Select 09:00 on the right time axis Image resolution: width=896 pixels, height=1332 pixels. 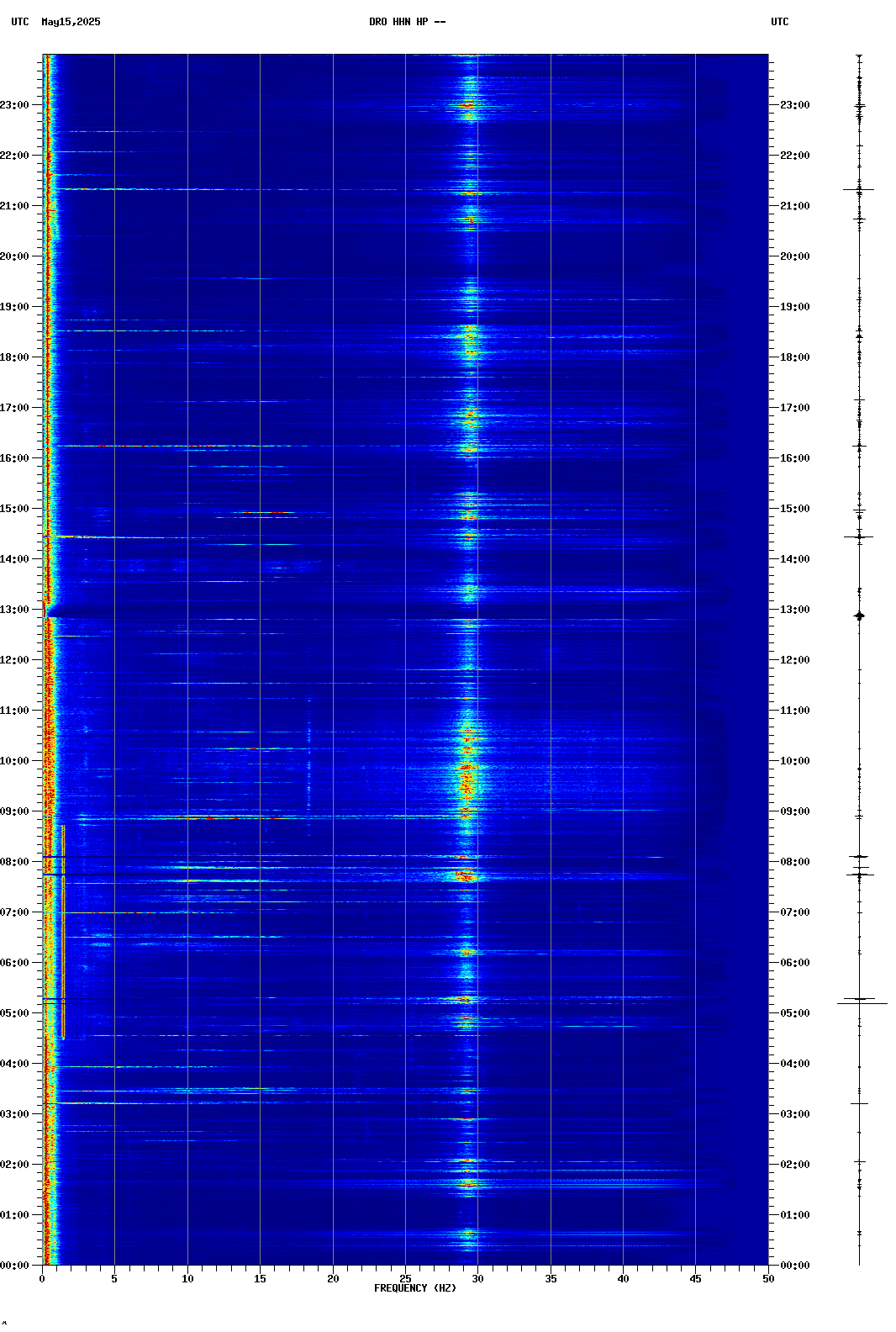coord(795,811)
